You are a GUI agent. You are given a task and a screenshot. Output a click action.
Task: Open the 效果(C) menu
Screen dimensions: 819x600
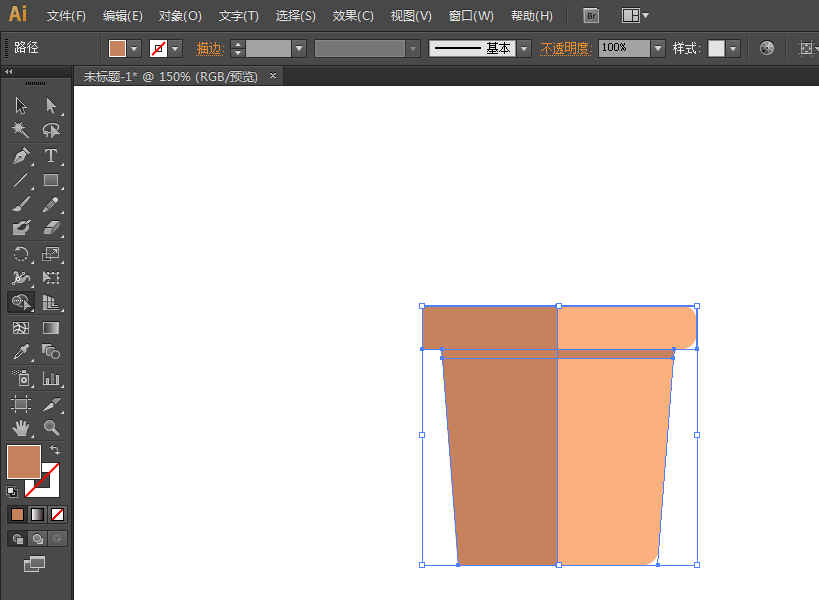click(353, 16)
